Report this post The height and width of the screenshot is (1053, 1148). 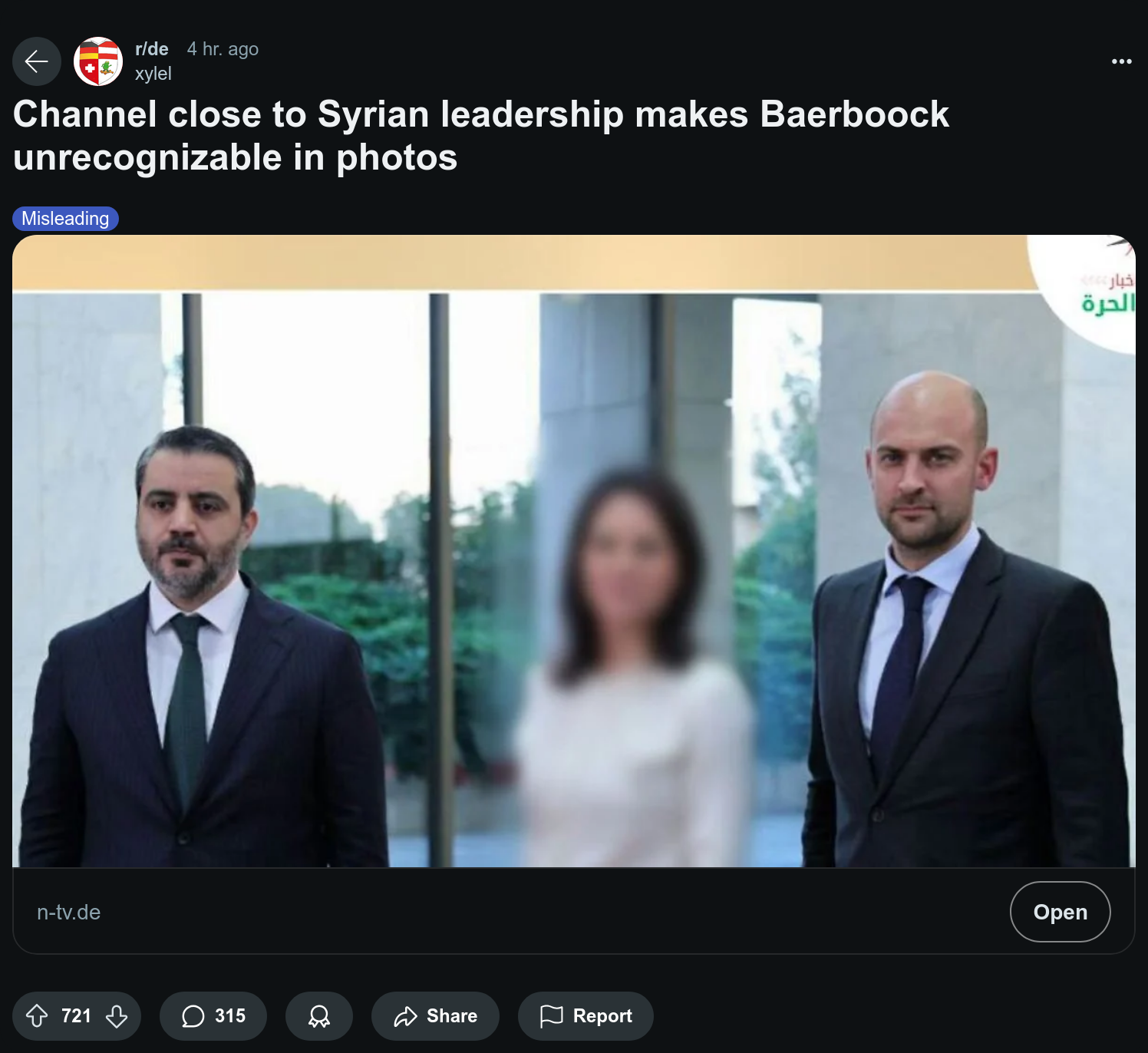point(586,1016)
